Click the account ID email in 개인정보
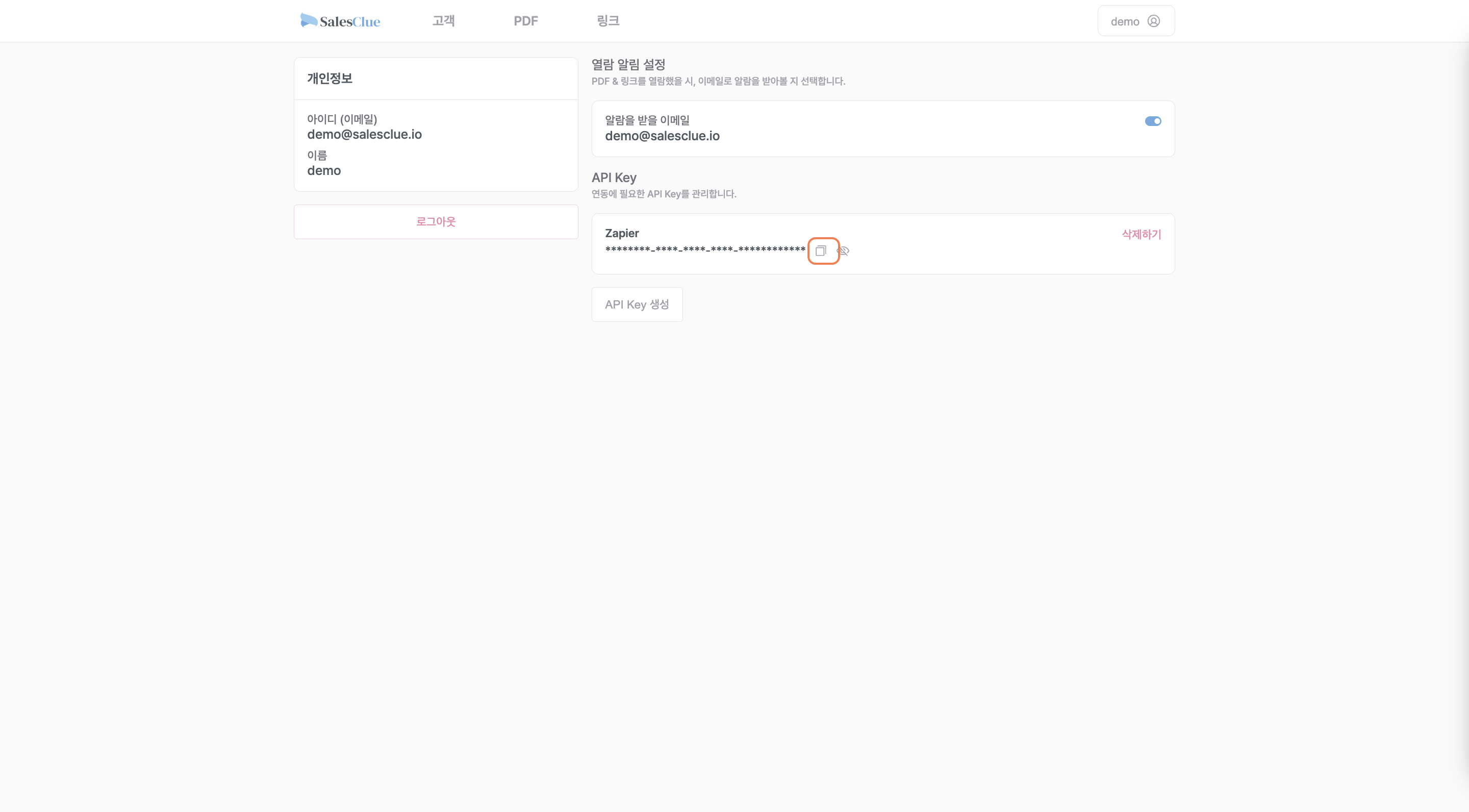 (x=364, y=135)
